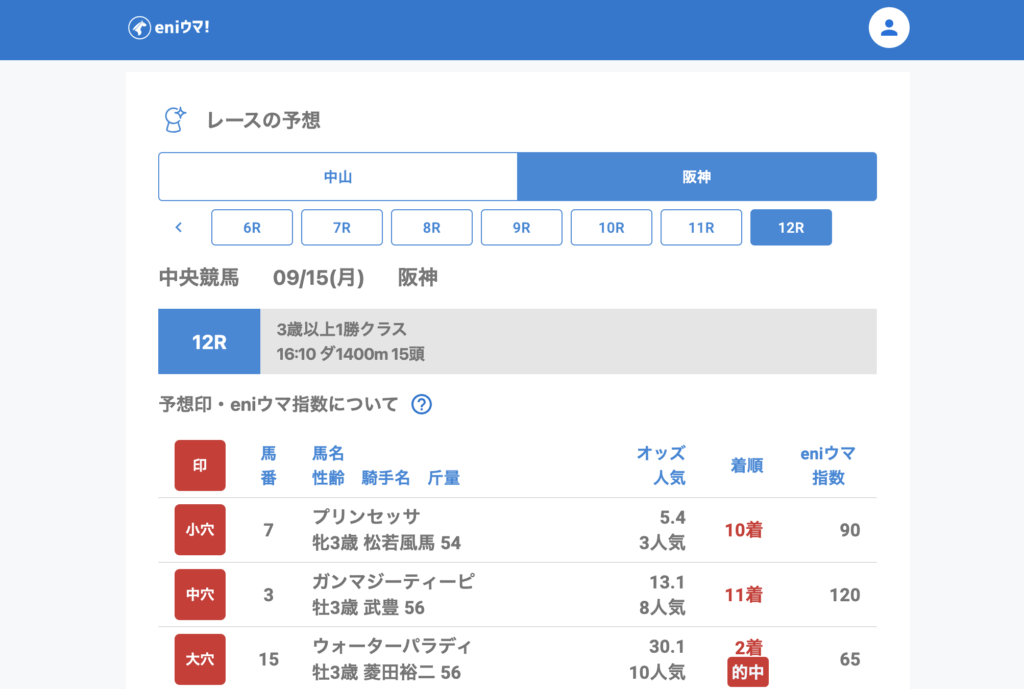Go to race 9R
Image resolution: width=1024 pixels, height=689 pixels.
point(522,227)
